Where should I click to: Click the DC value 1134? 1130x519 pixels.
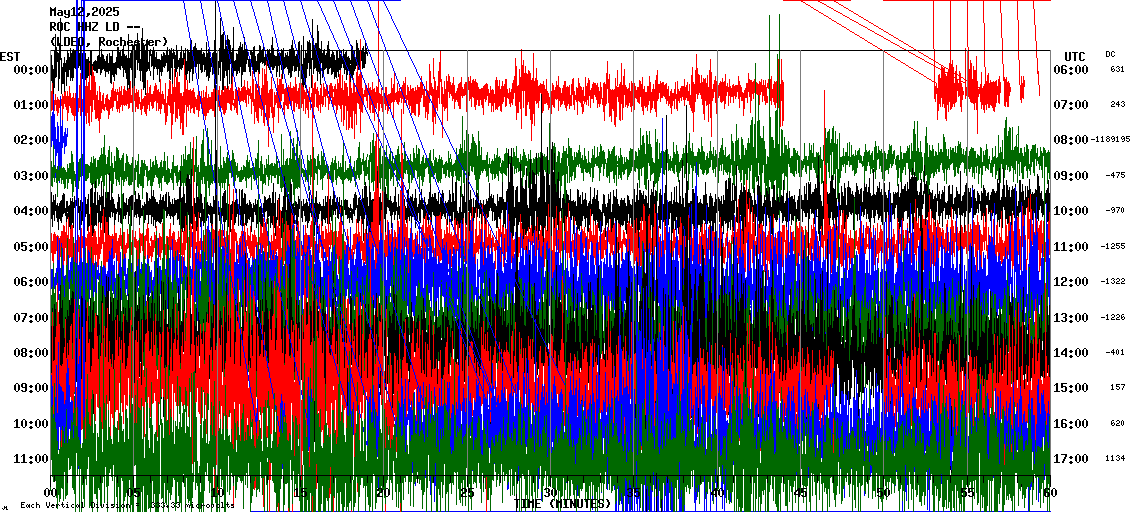[x=1116, y=459]
